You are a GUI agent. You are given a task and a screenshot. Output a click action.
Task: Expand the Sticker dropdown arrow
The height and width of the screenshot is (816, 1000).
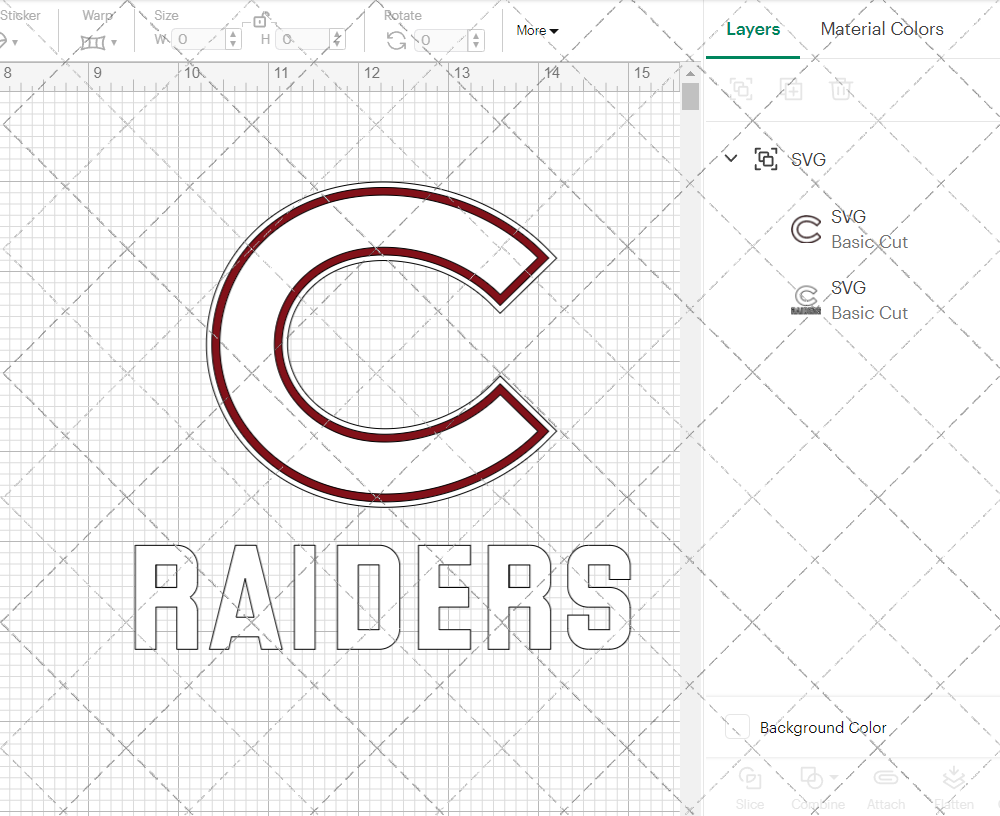tap(15, 43)
